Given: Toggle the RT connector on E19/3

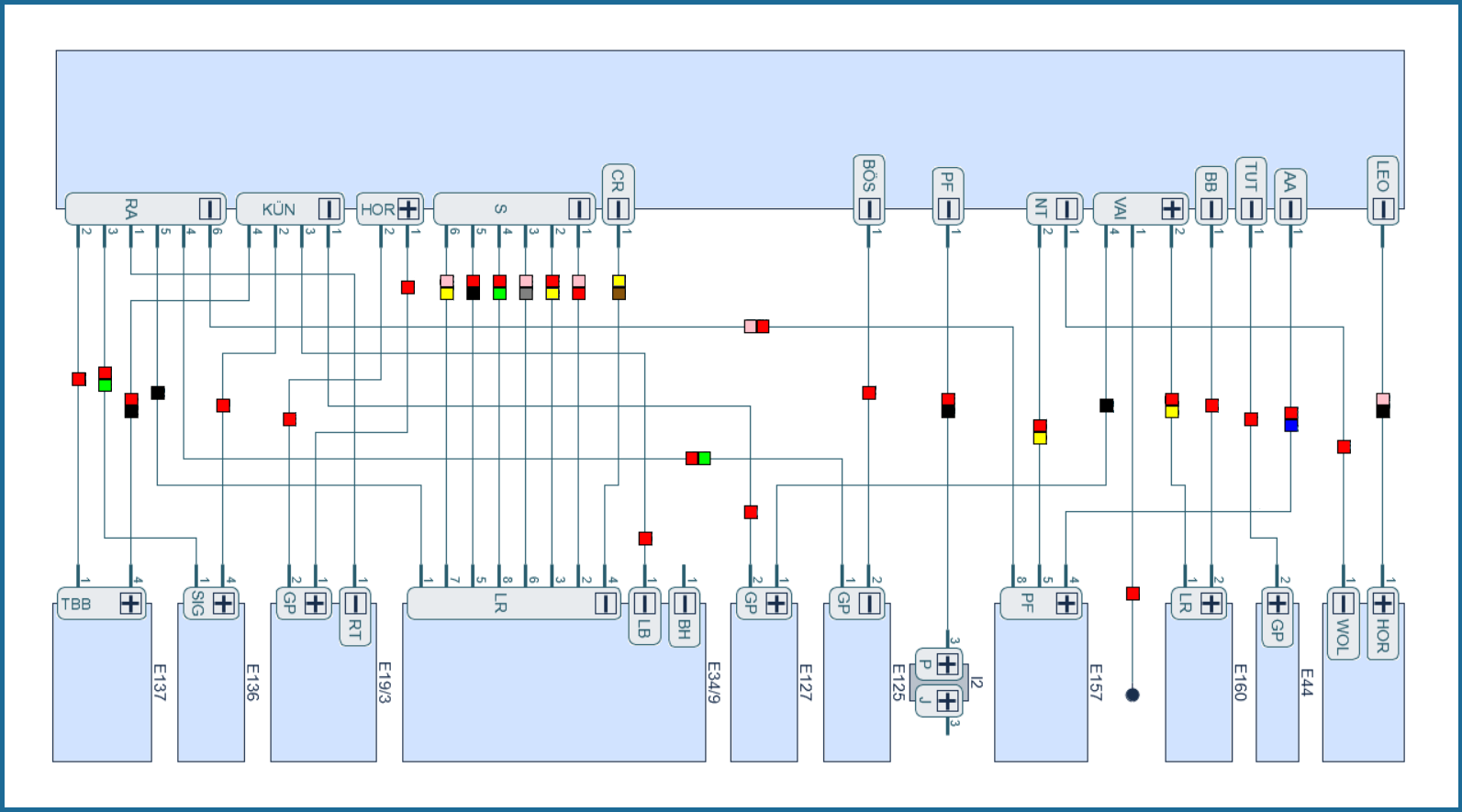Looking at the screenshot, I should coord(355,604).
